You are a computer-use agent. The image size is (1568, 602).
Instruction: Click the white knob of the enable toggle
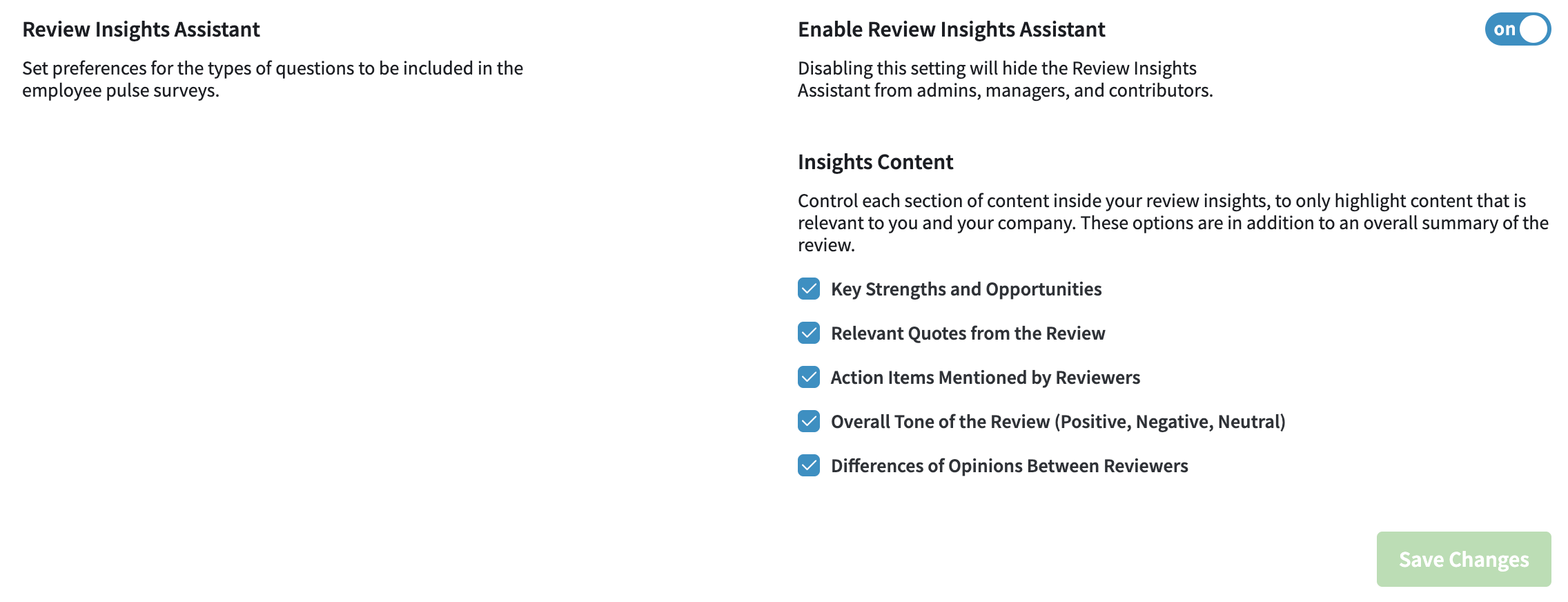(1534, 29)
